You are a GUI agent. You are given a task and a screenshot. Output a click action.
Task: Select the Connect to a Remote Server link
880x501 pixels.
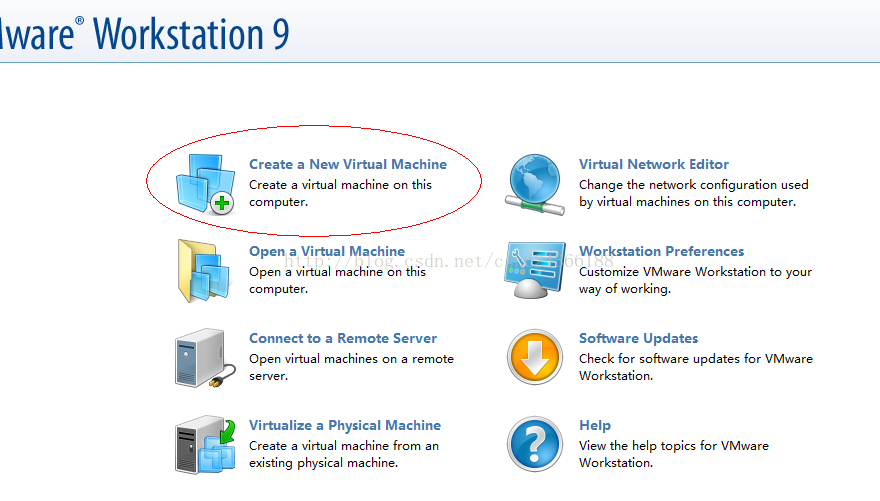pos(343,338)
